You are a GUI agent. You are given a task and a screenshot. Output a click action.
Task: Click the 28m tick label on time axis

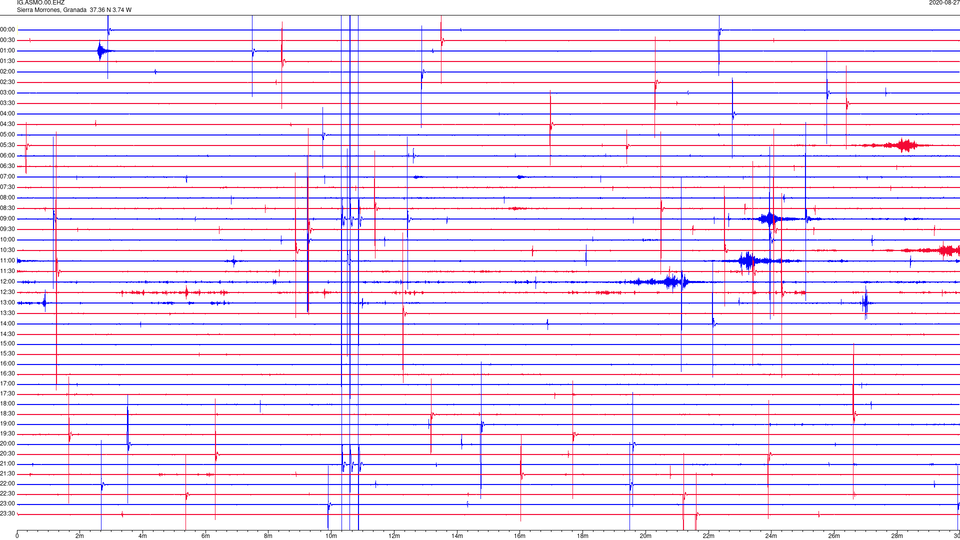click(897, 536)
